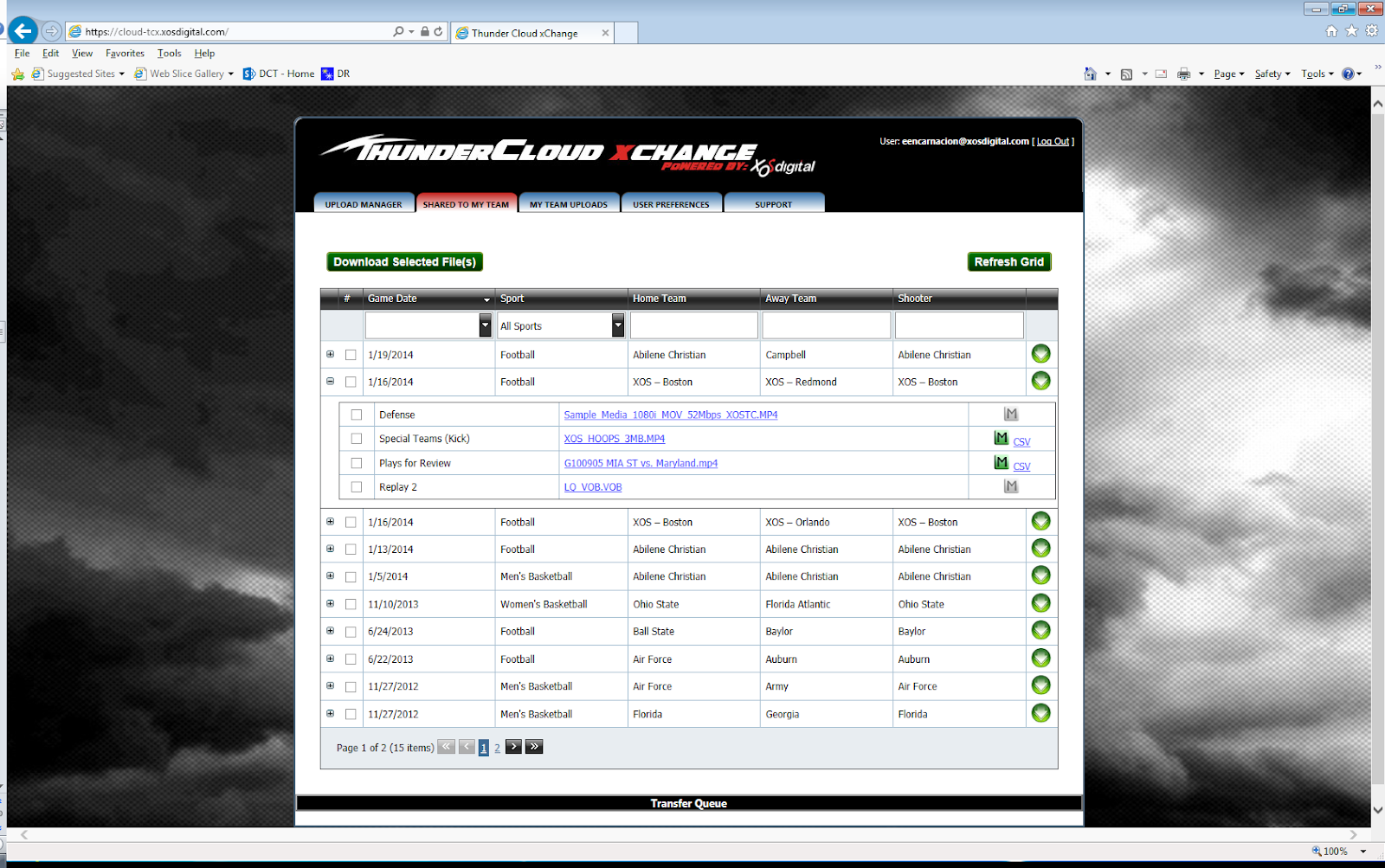Click the grey M icon in Defense row
Image resolution: width=1385 pixels, height=868 pixels.
tap(1011, 415)
